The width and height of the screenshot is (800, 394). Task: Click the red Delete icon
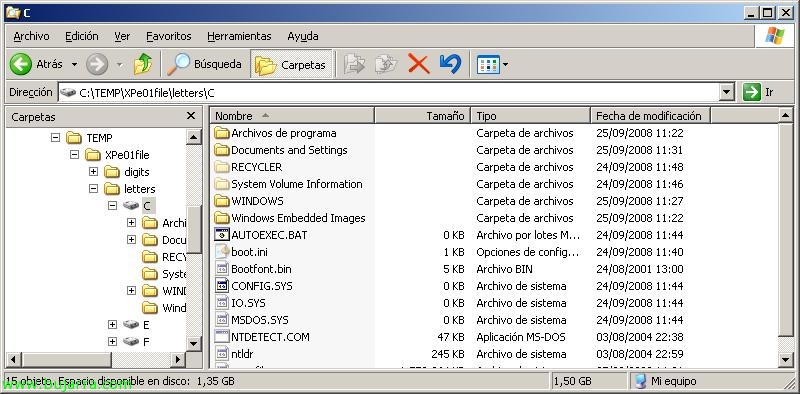pyautogui.click(x=418, y=64)
